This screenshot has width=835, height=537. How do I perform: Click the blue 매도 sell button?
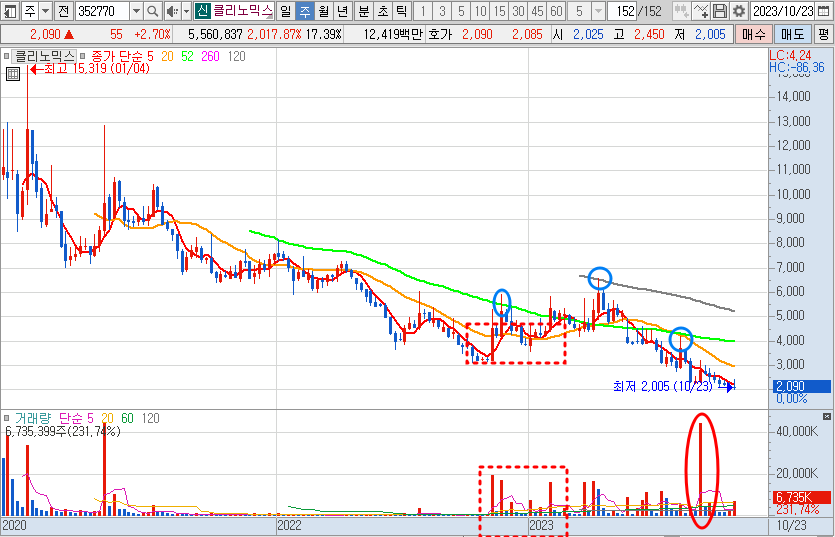pos(792,35)
